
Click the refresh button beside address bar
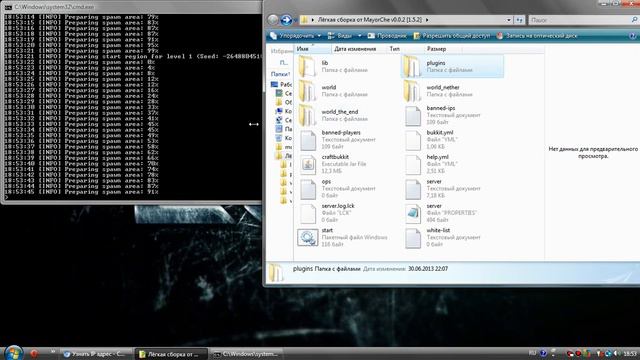(519, 20)
